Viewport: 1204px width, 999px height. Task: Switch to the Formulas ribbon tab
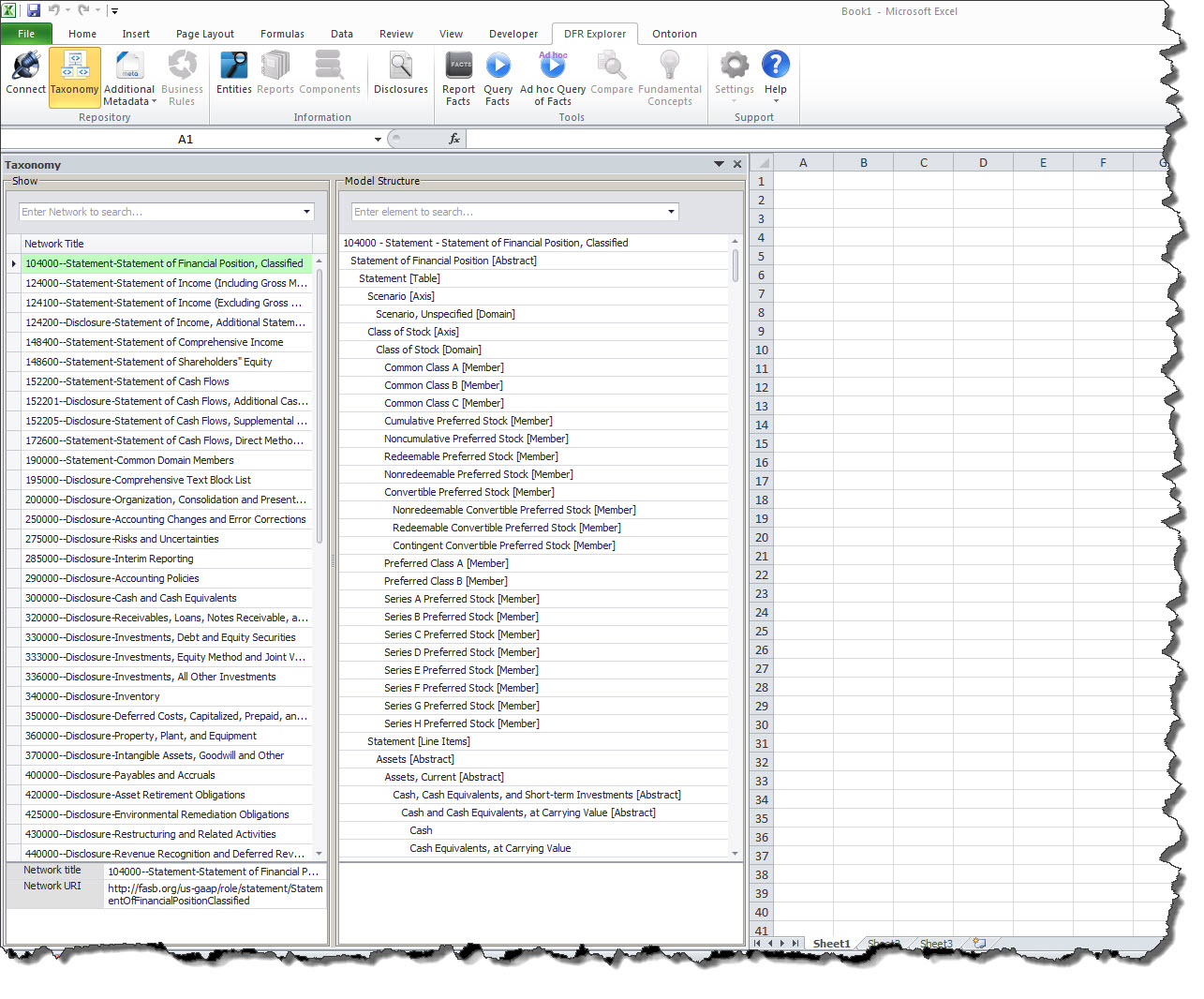click(x=282, y=34)
